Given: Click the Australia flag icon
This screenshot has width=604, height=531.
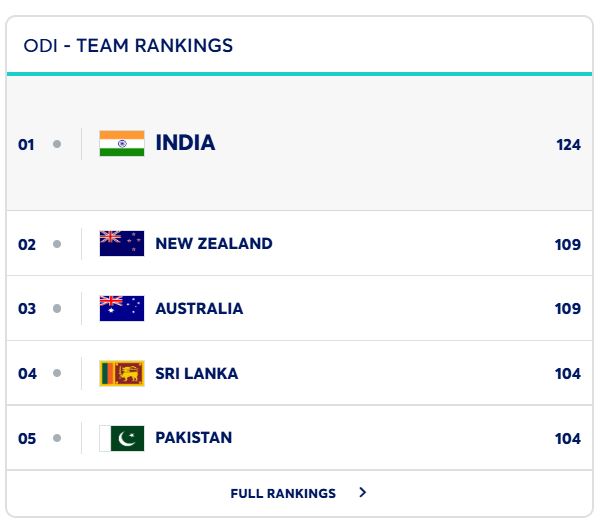Looking at the screenshot, I should (122, 308).
